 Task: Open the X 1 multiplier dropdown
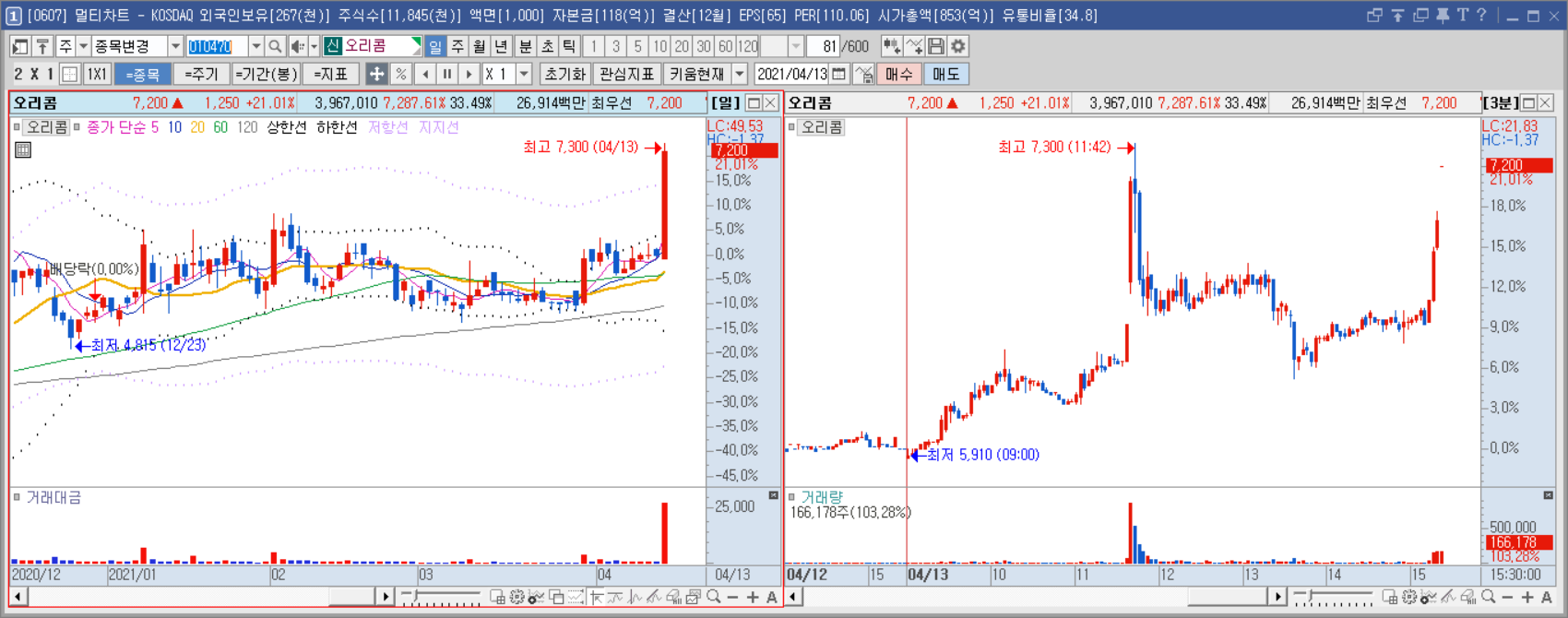pyautogui.click(x=524, y=74)
